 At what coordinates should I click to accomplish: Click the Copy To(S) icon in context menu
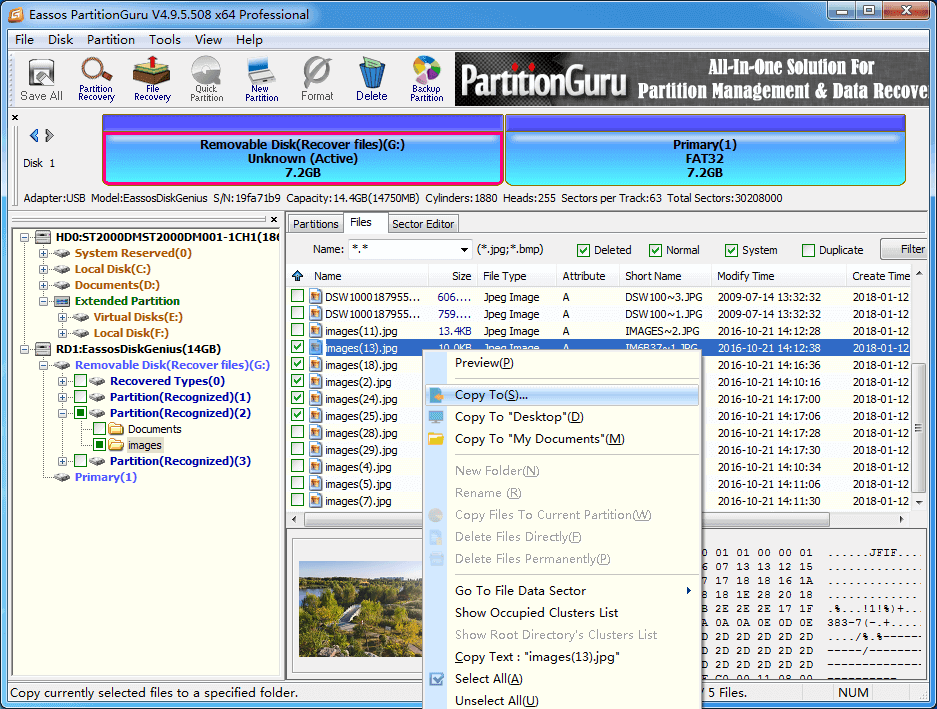(437, 395)
